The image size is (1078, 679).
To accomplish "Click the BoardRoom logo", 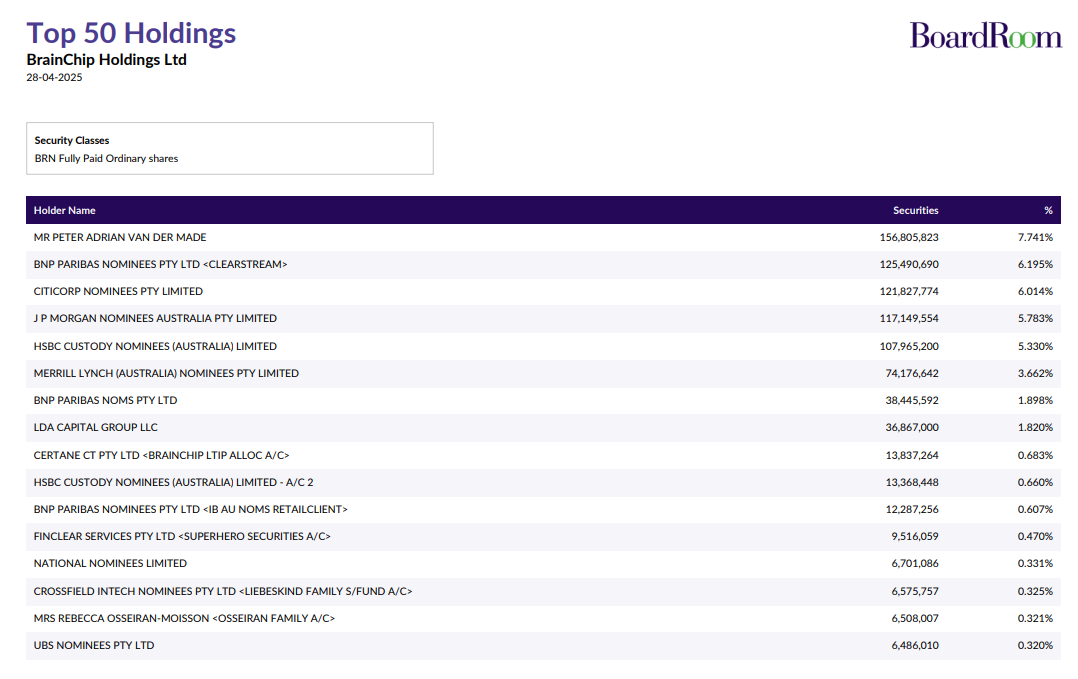I will [985, 36].
